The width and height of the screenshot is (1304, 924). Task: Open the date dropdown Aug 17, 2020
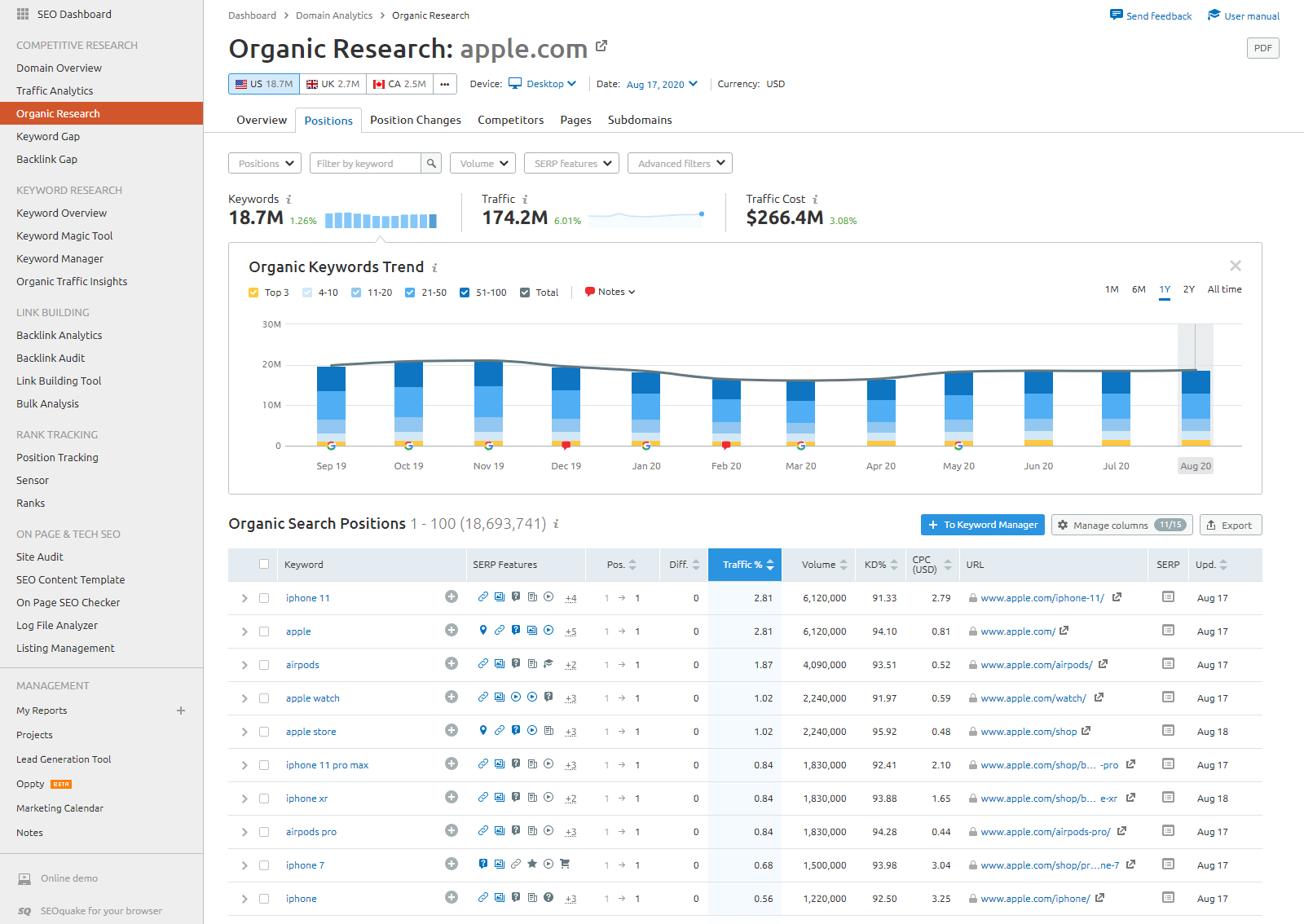pos(662,84)
